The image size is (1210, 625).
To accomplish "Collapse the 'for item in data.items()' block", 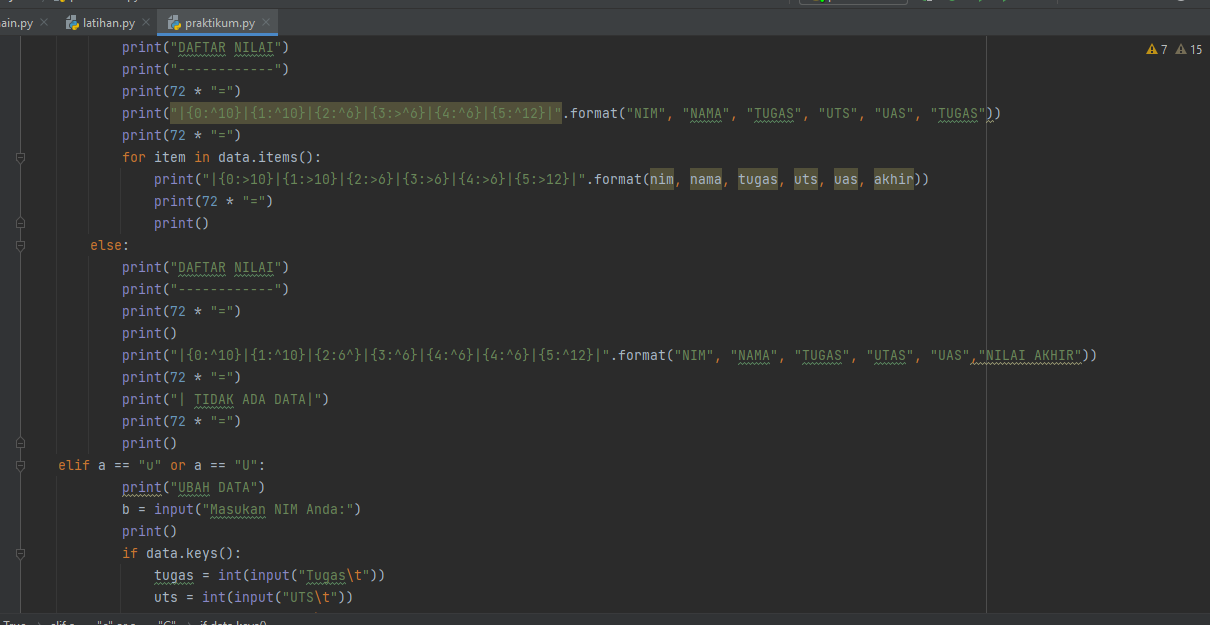I will pos(20,157).
